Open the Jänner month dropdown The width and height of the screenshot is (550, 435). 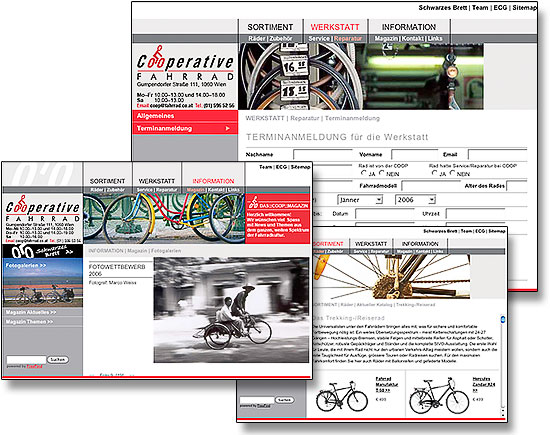point(360,200)
